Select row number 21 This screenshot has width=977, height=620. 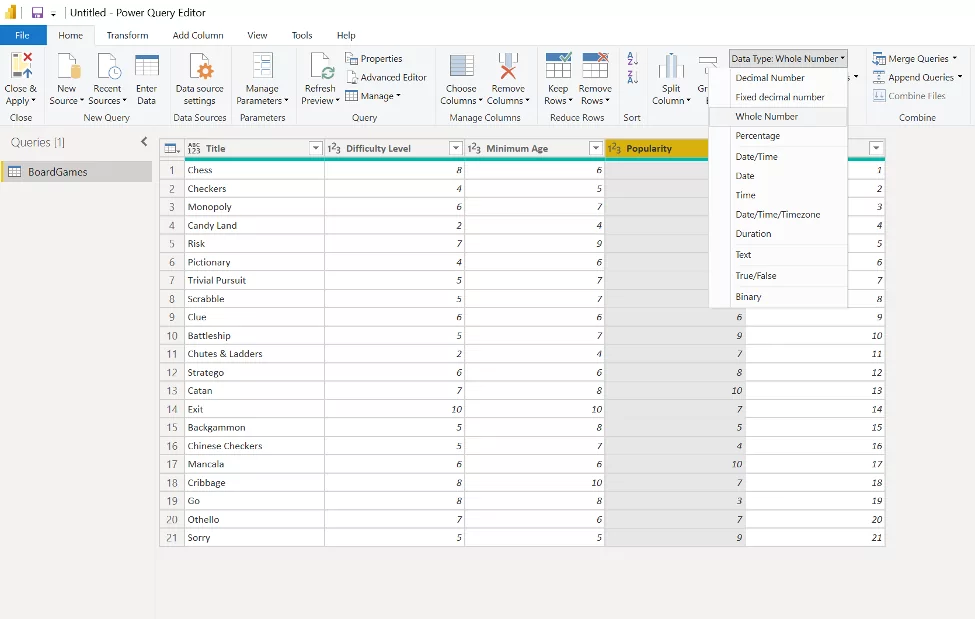172,538
